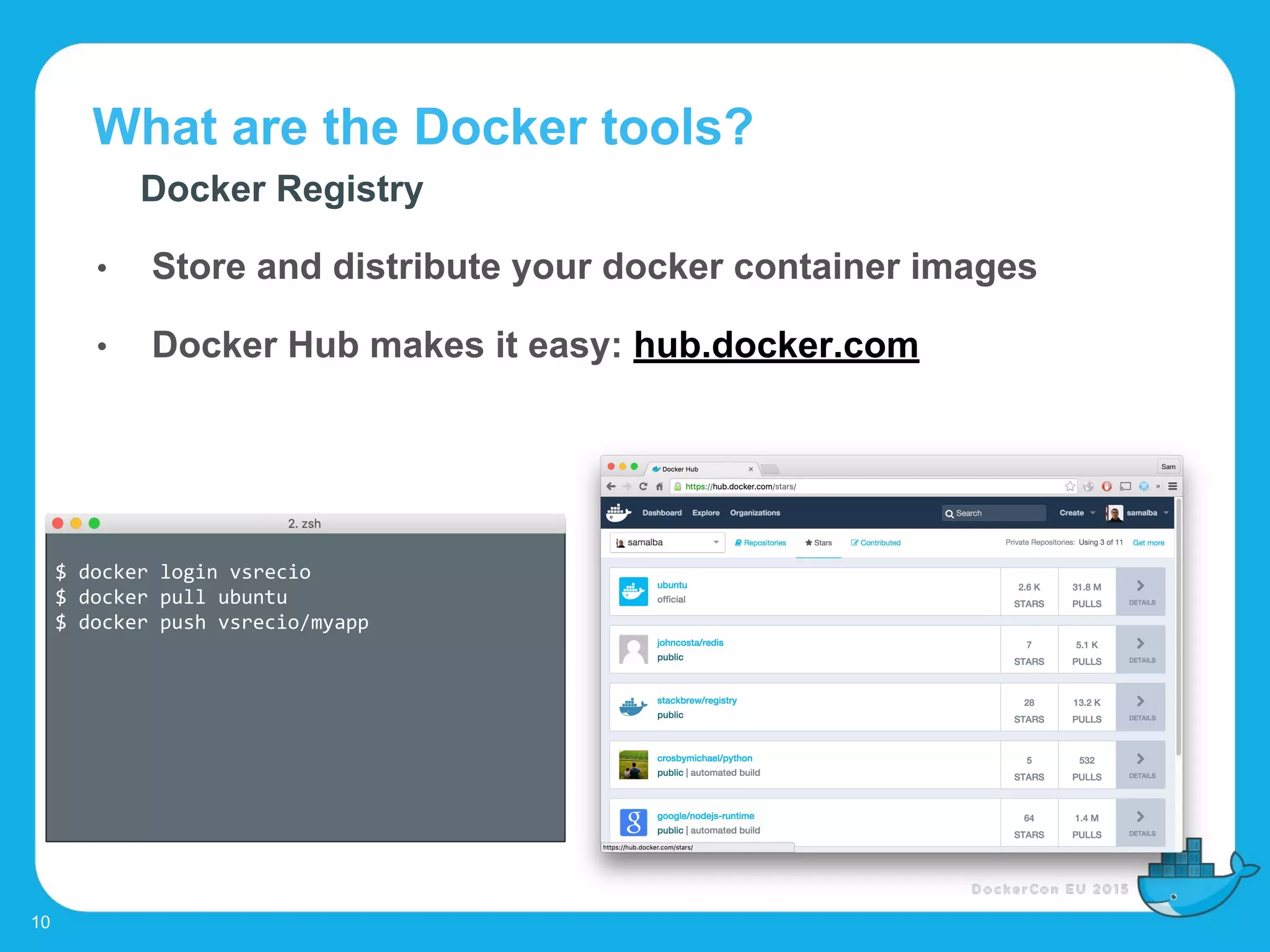1270x952 pixels.
Task: Click the red Opera-style extension icon
Action: click(1107, 487)
